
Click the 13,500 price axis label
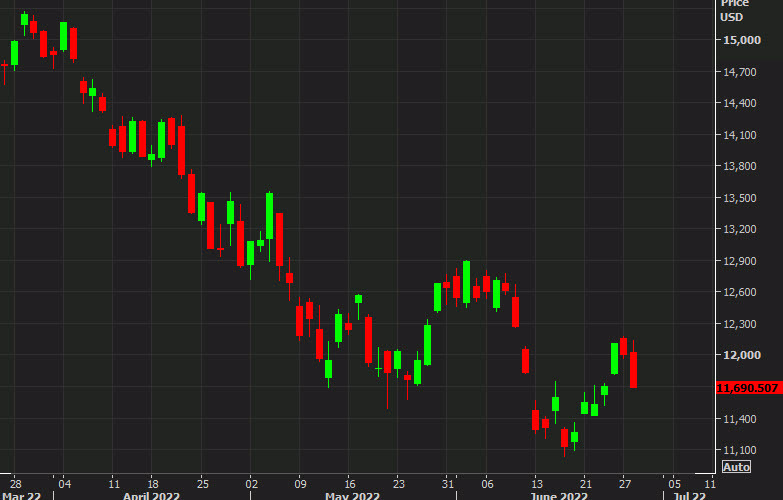[x=740, y=198]
